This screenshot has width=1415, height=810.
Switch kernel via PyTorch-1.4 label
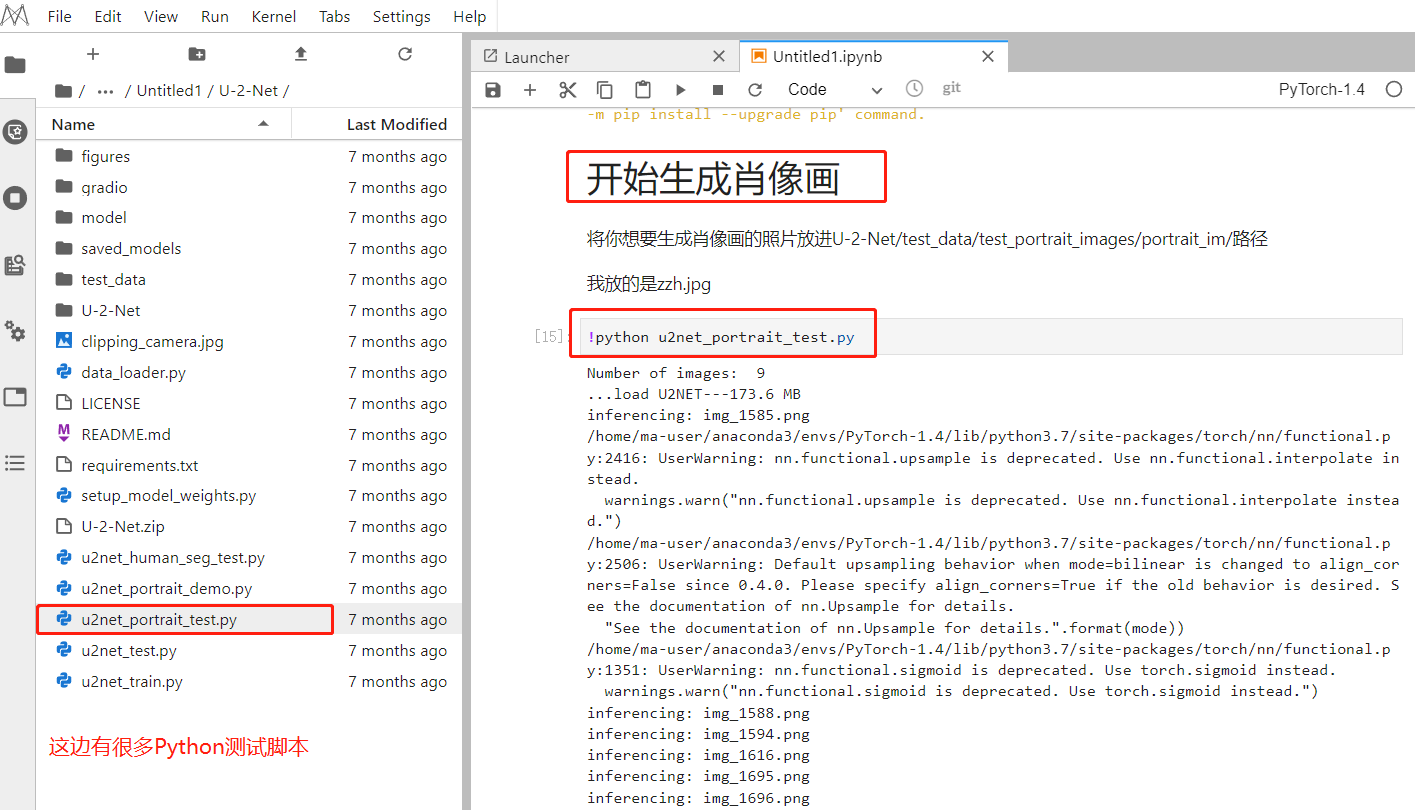point(1322,90)
